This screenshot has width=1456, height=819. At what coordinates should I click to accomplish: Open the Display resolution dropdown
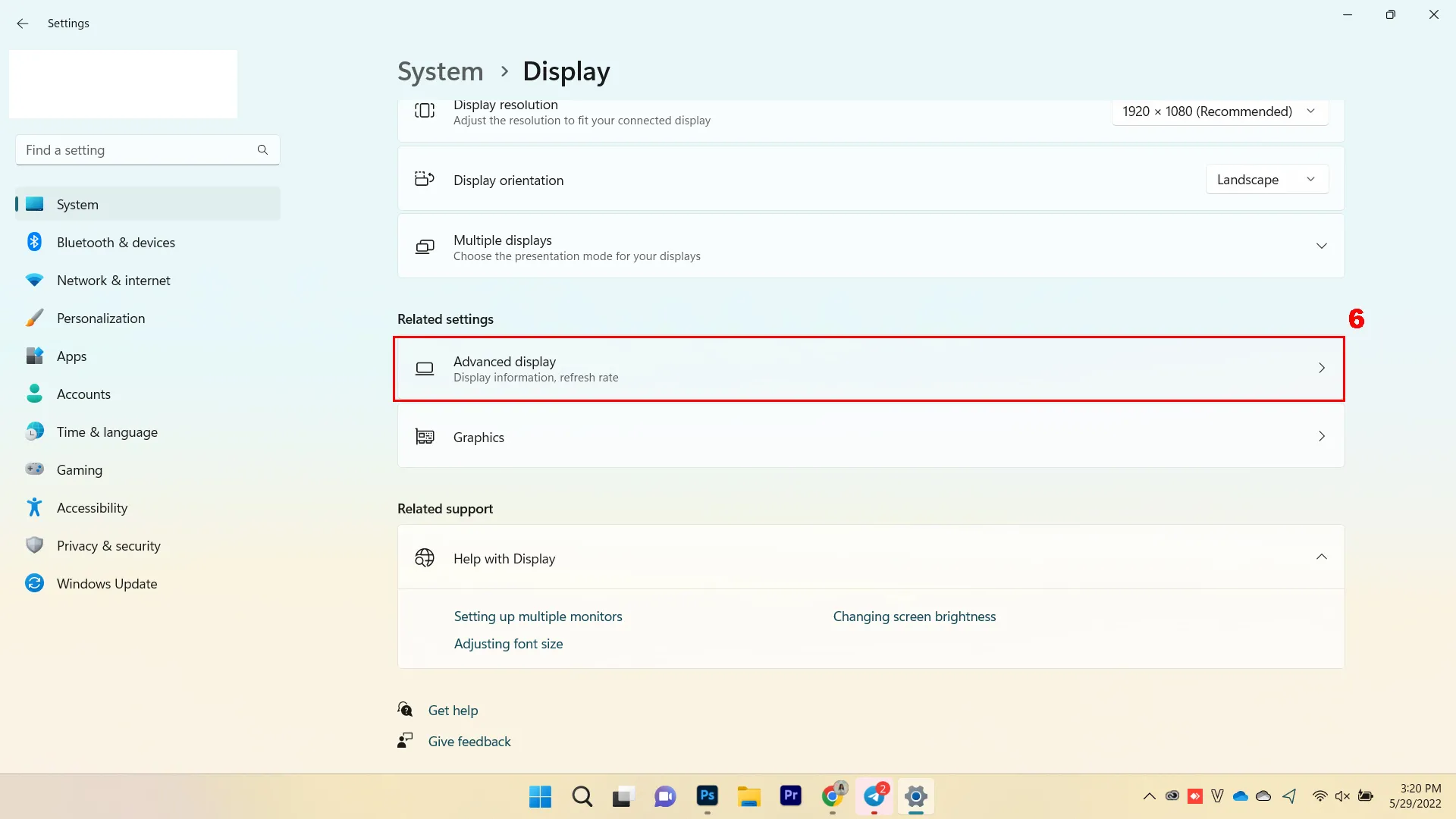click(x=1219, y=111)
